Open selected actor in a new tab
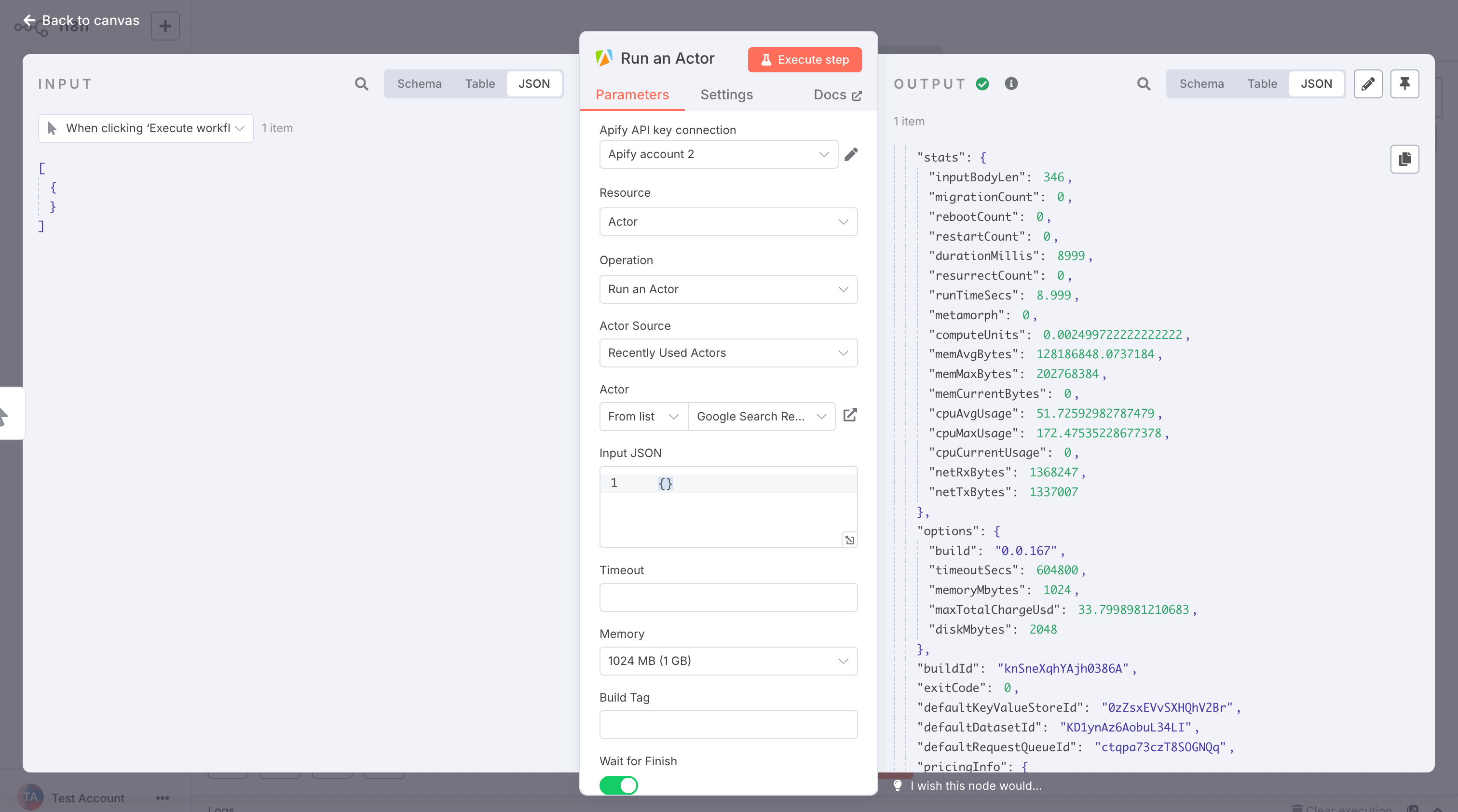Screen dimensions: 1458x812 coord(850,415)
